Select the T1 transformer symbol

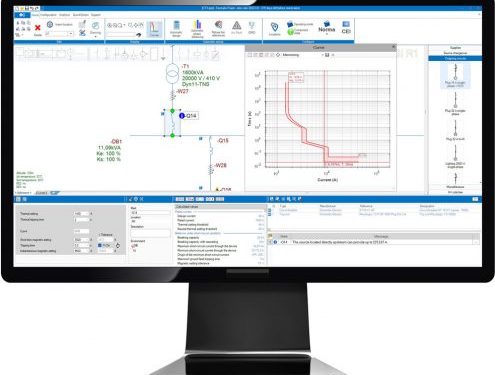pos(172,74)
